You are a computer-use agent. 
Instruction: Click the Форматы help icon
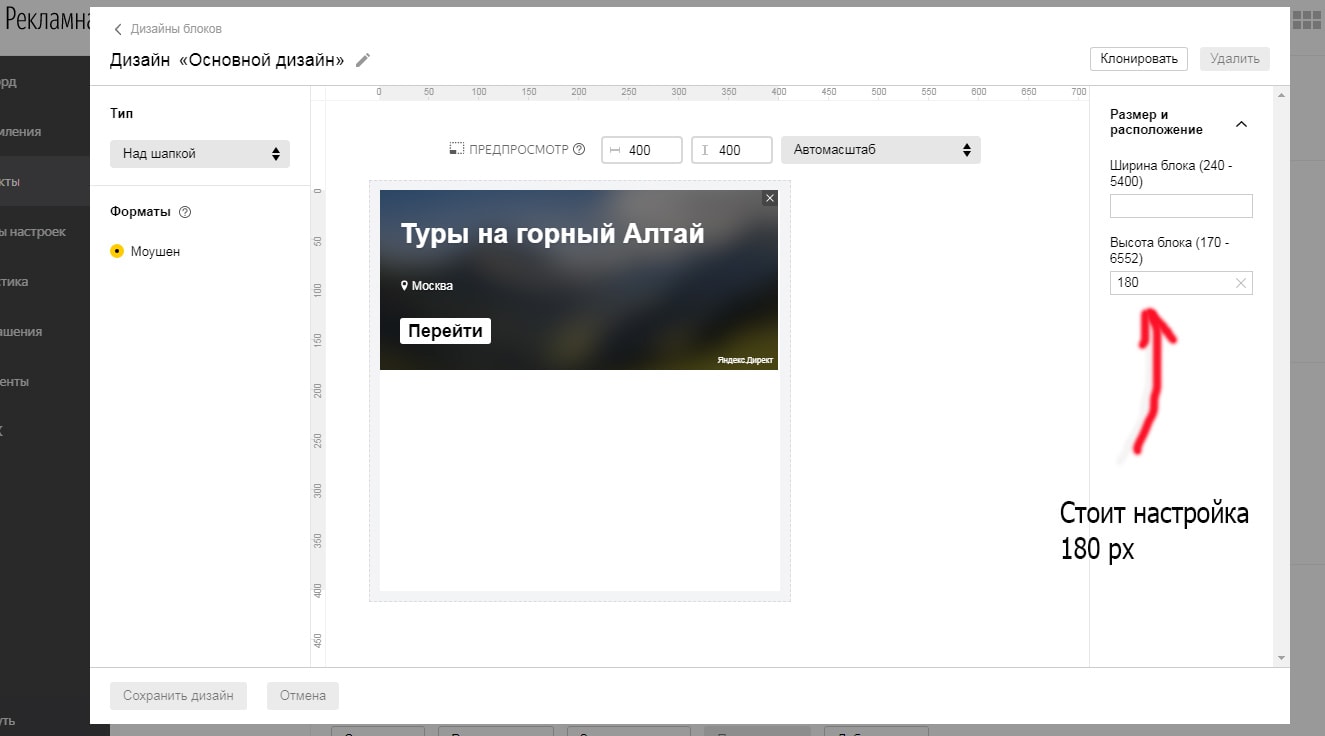point(184,212)
